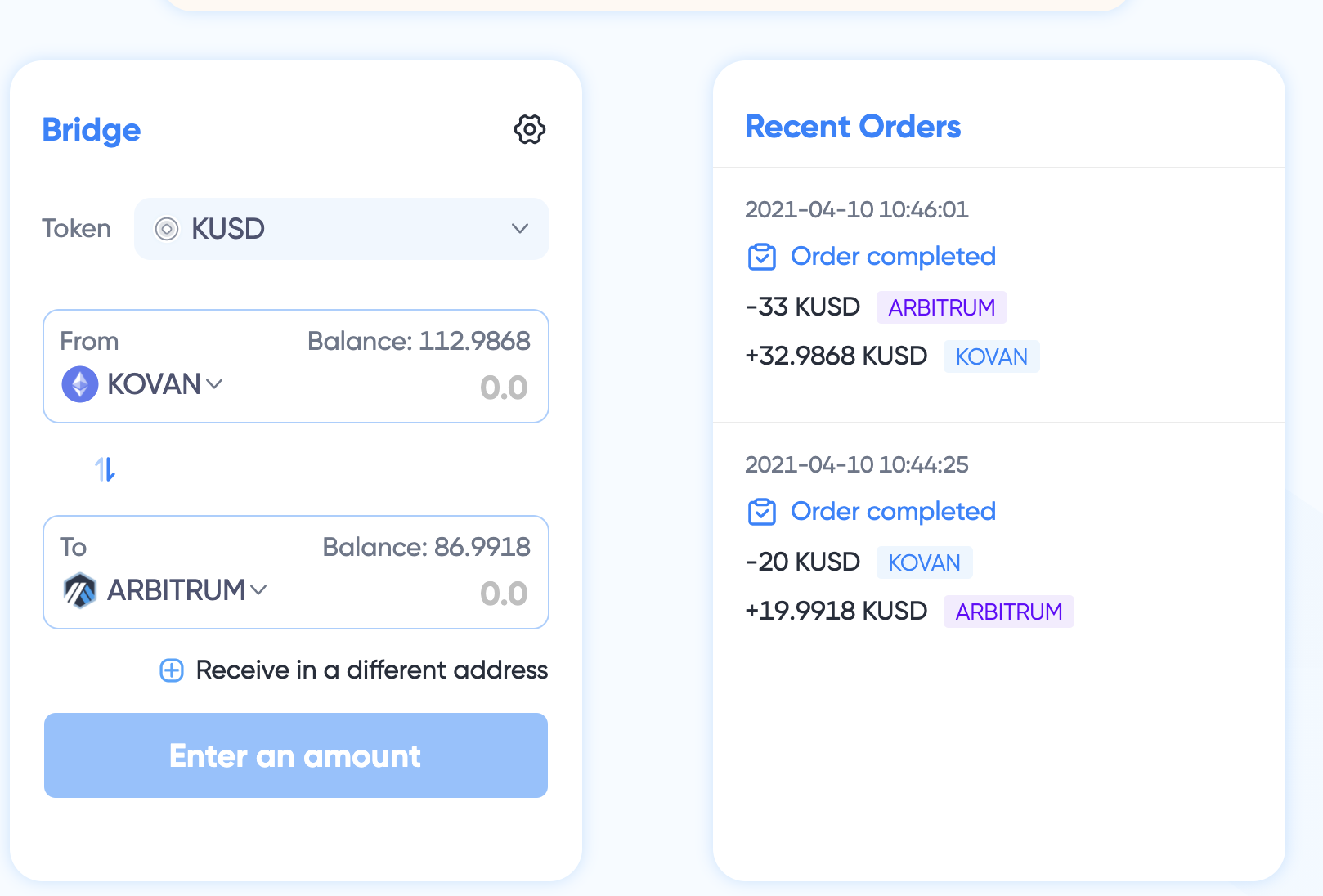Click the timestamp 2021-04-10 10:46:01
Screen dimensions: 1323x896
[857, 210]
